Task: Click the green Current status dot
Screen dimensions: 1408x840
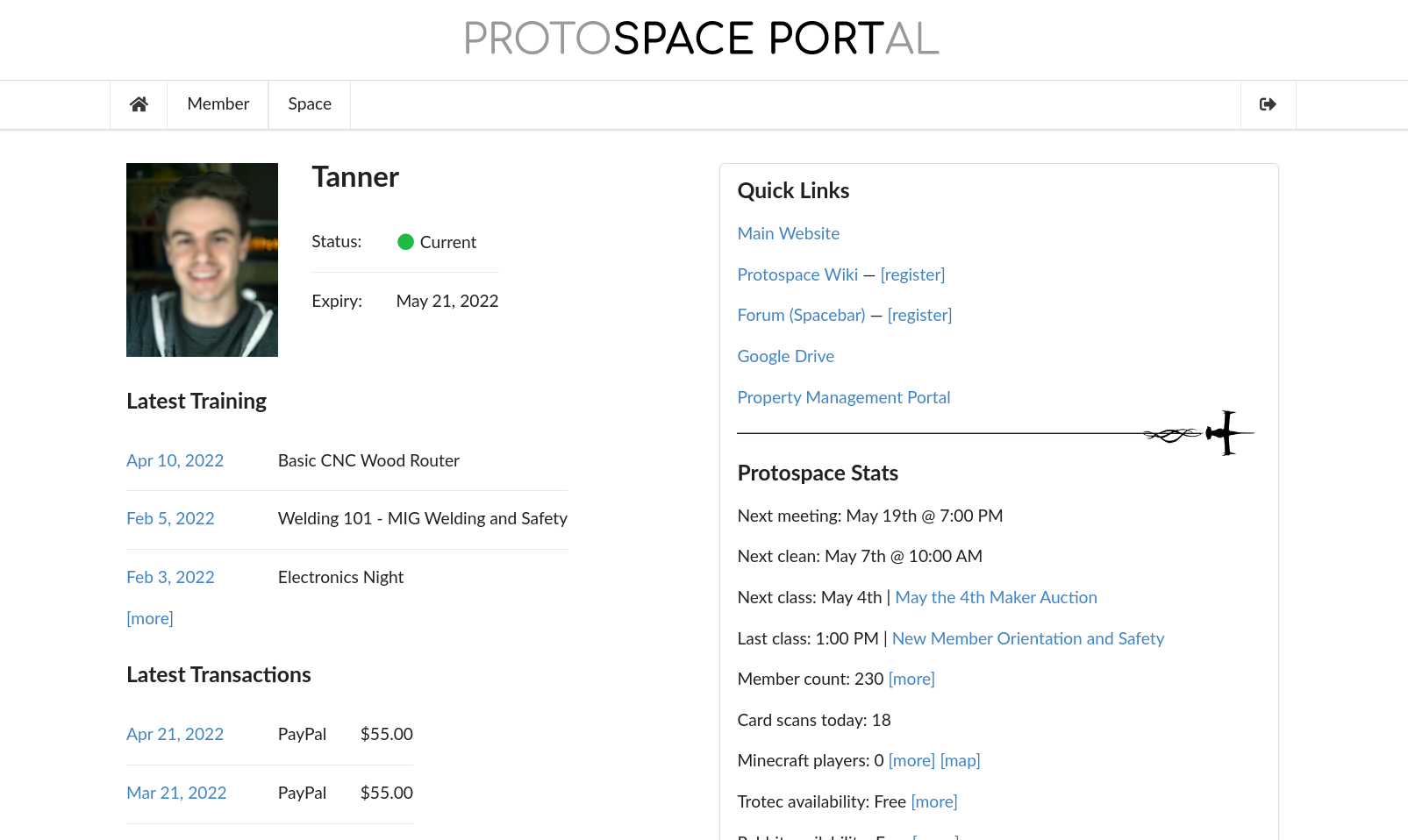Action: click(405, 242)
